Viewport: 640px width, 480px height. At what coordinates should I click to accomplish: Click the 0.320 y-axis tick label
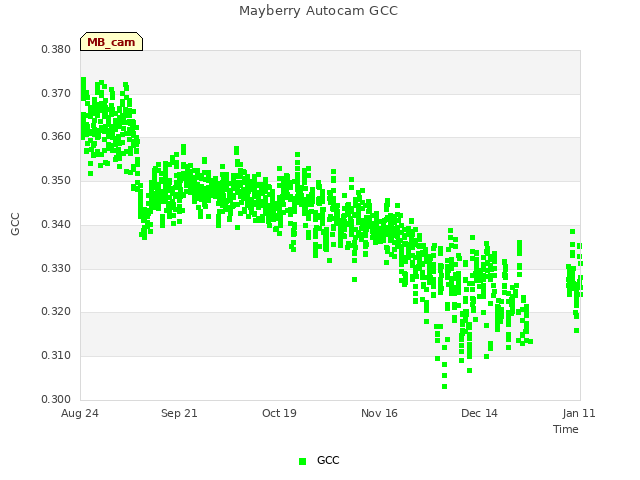click(x=56, y=312)
